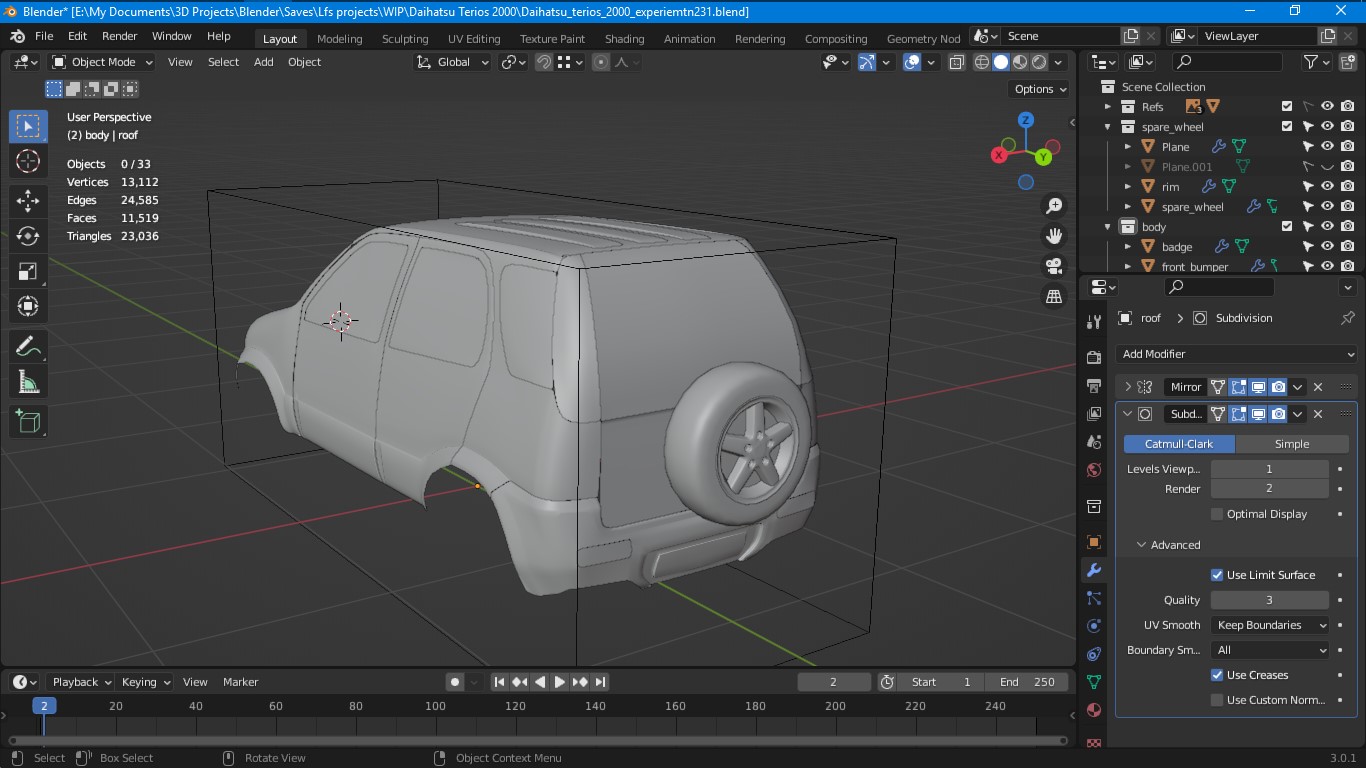Activate the Rotate tool
The image size is (1366, 768).
(28, 236)
